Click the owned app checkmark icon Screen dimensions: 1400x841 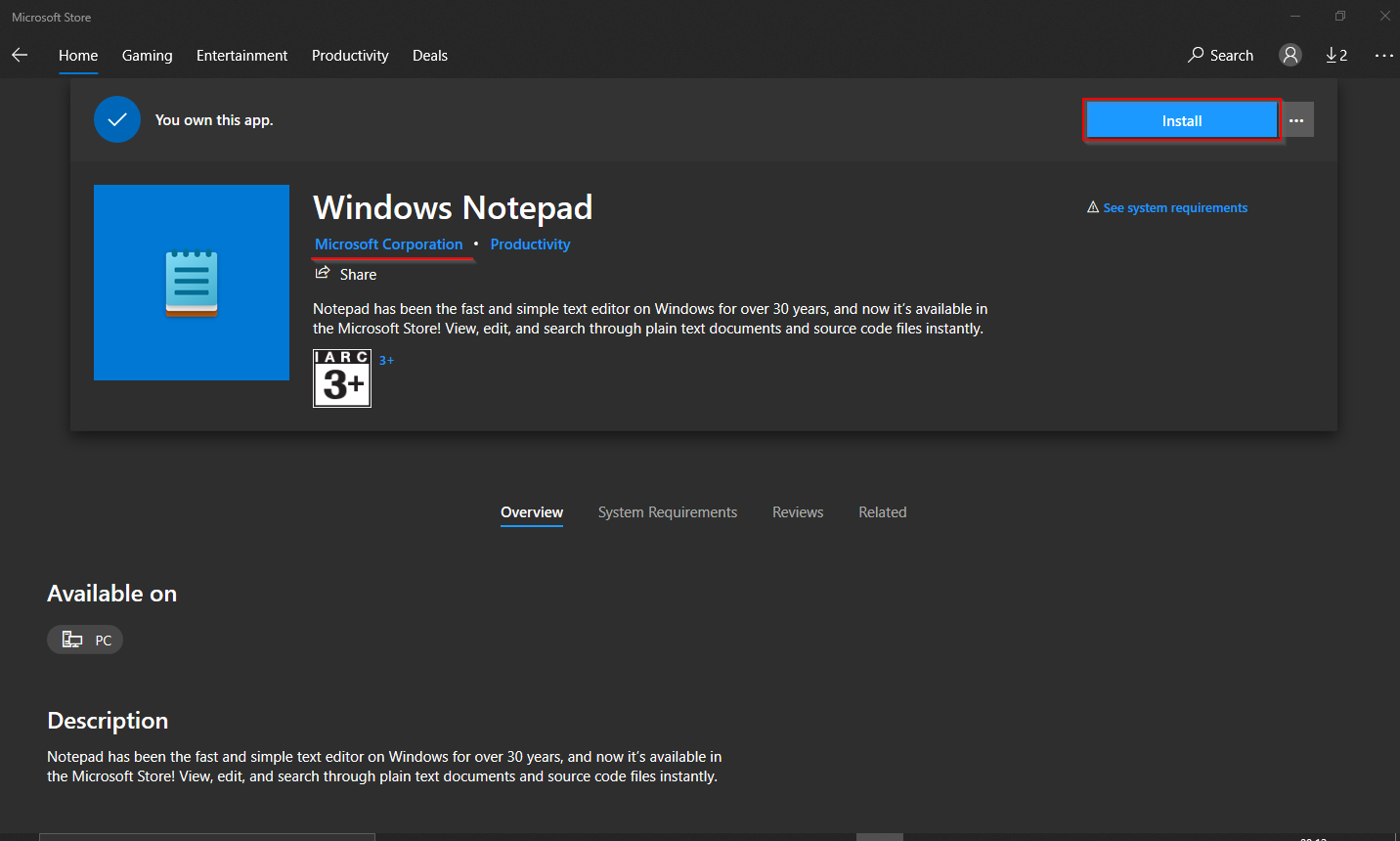pyautogui.click(x=117, y=119)
